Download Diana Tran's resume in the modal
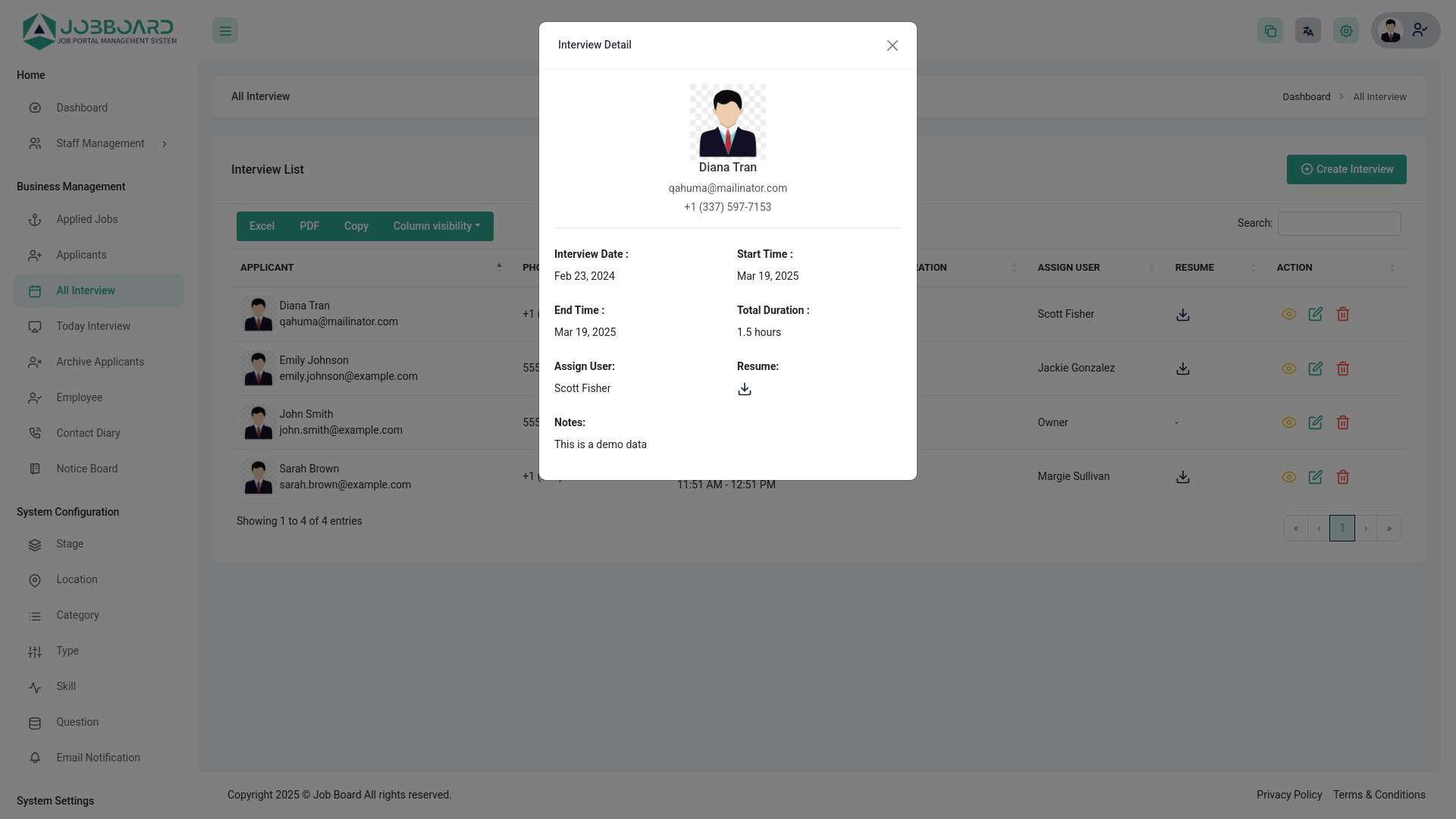1456x819 pixels. tap(744, 389)
